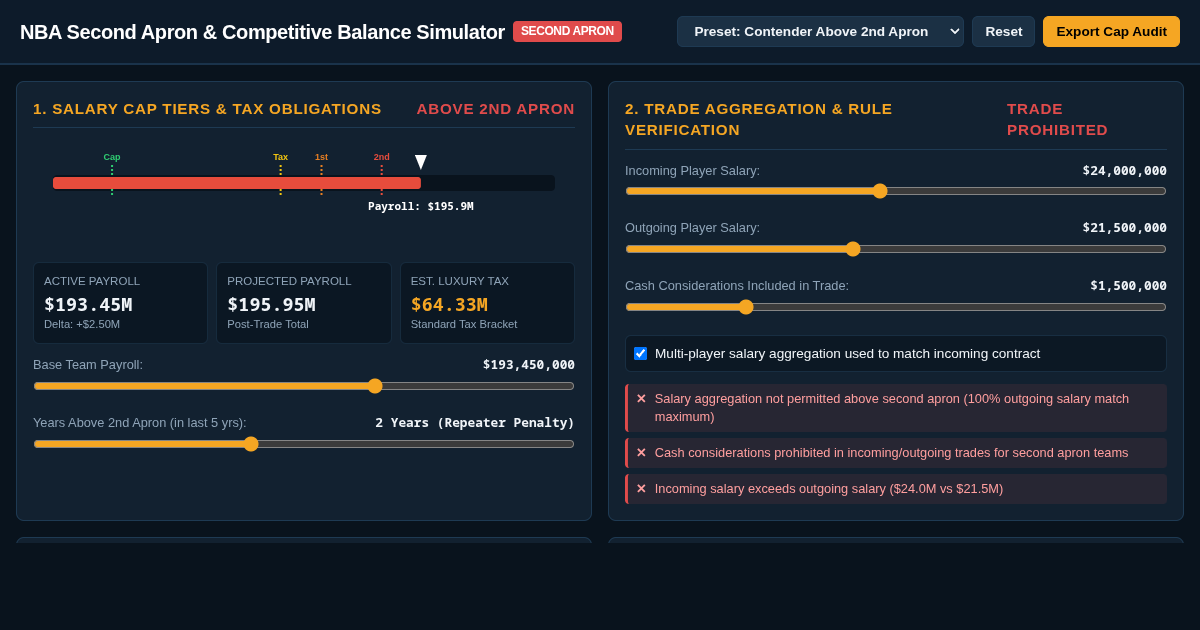This screenshot has width=1200, height=630.
Task: Click the Delta: +$2.50M text
Action: (82, 324)
